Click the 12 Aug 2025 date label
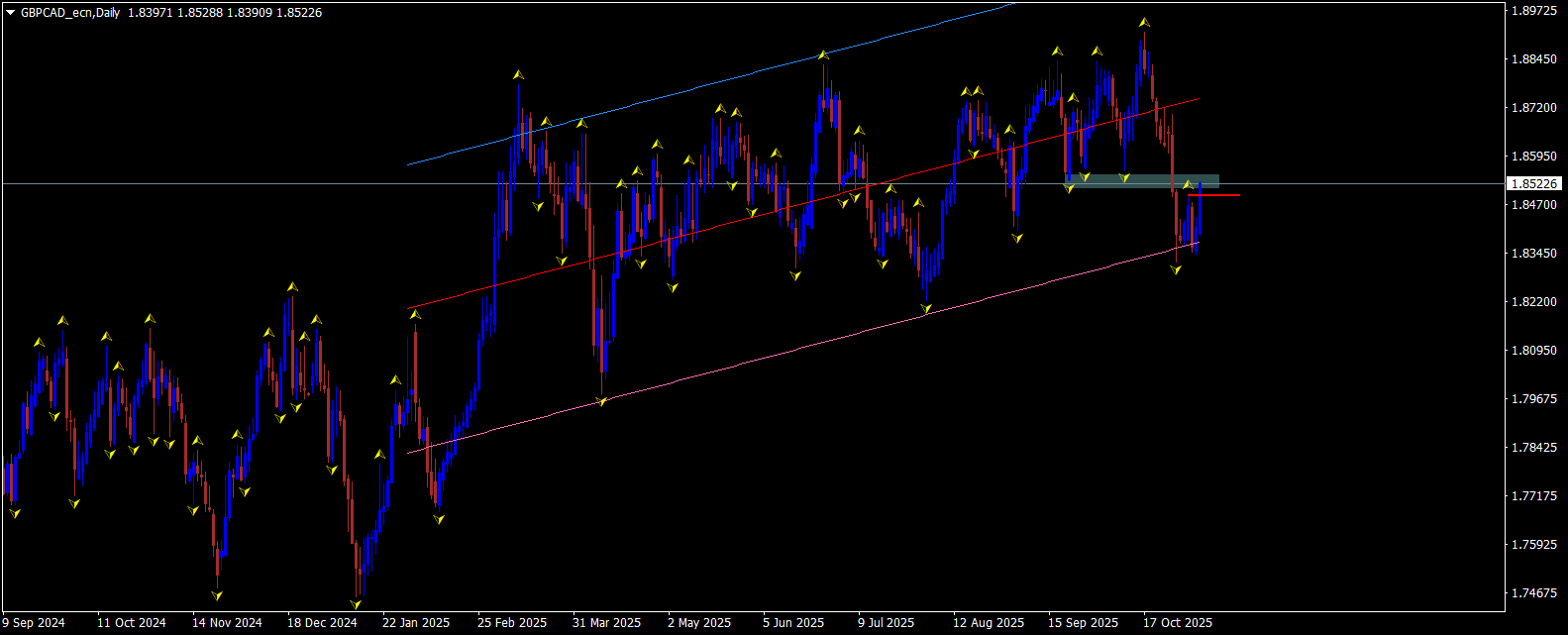This screenshot has height=635, width=1568. (x=989, y=623)
